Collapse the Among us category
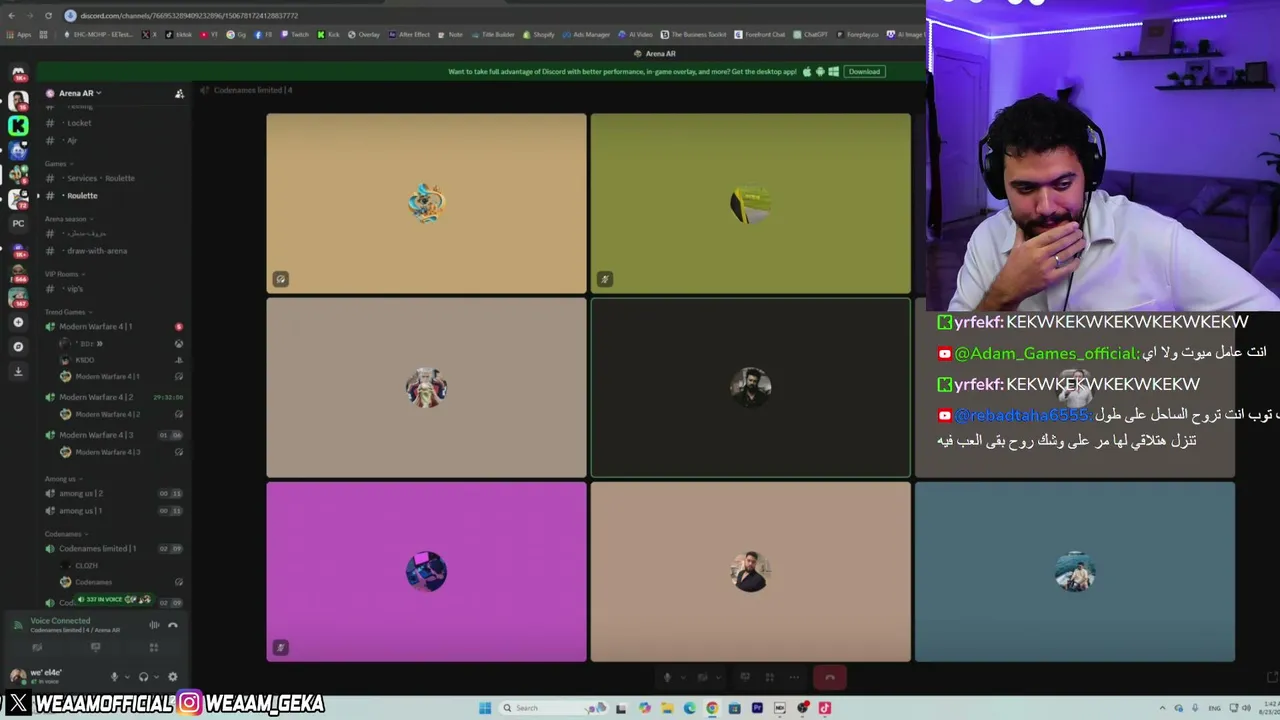1280x720 pixels. [63, 479]
